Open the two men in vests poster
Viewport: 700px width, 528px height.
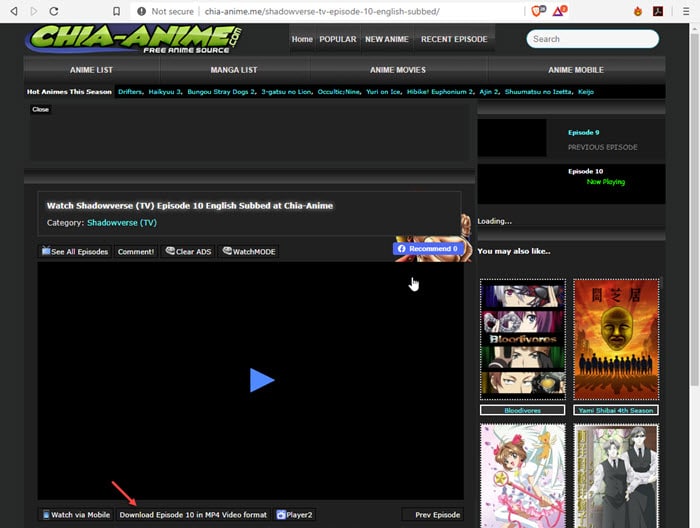coord(616,476)
